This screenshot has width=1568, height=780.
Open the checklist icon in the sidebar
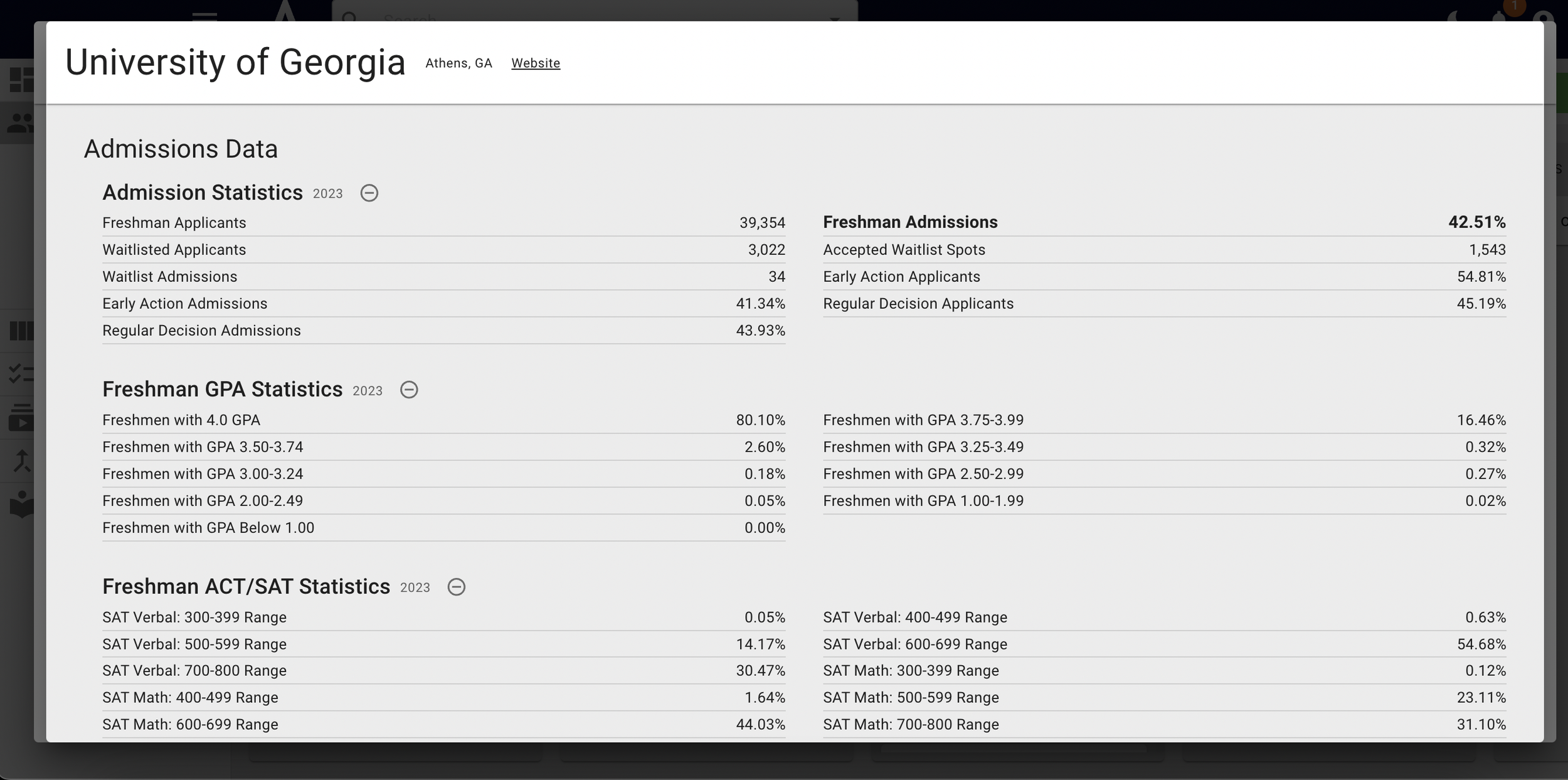[x=21, y=374]
